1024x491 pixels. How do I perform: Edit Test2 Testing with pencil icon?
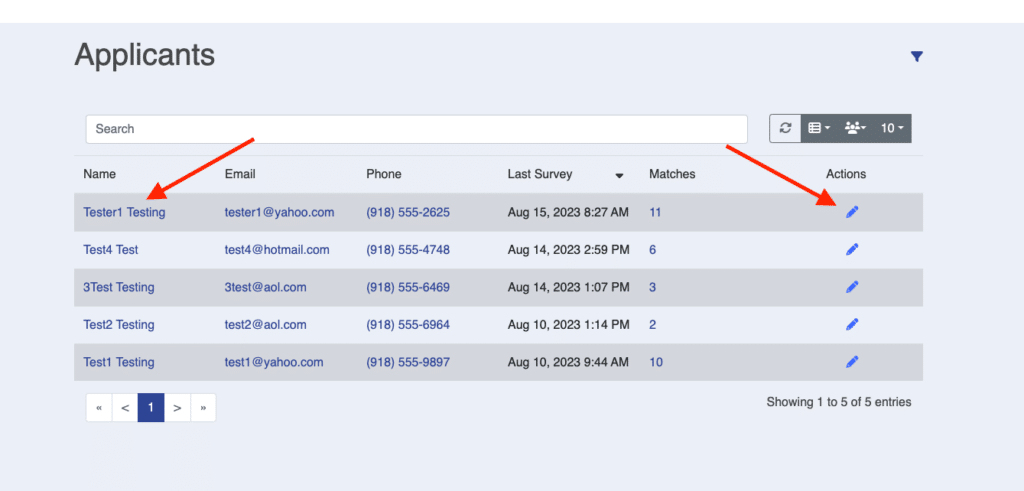point(852,324)
